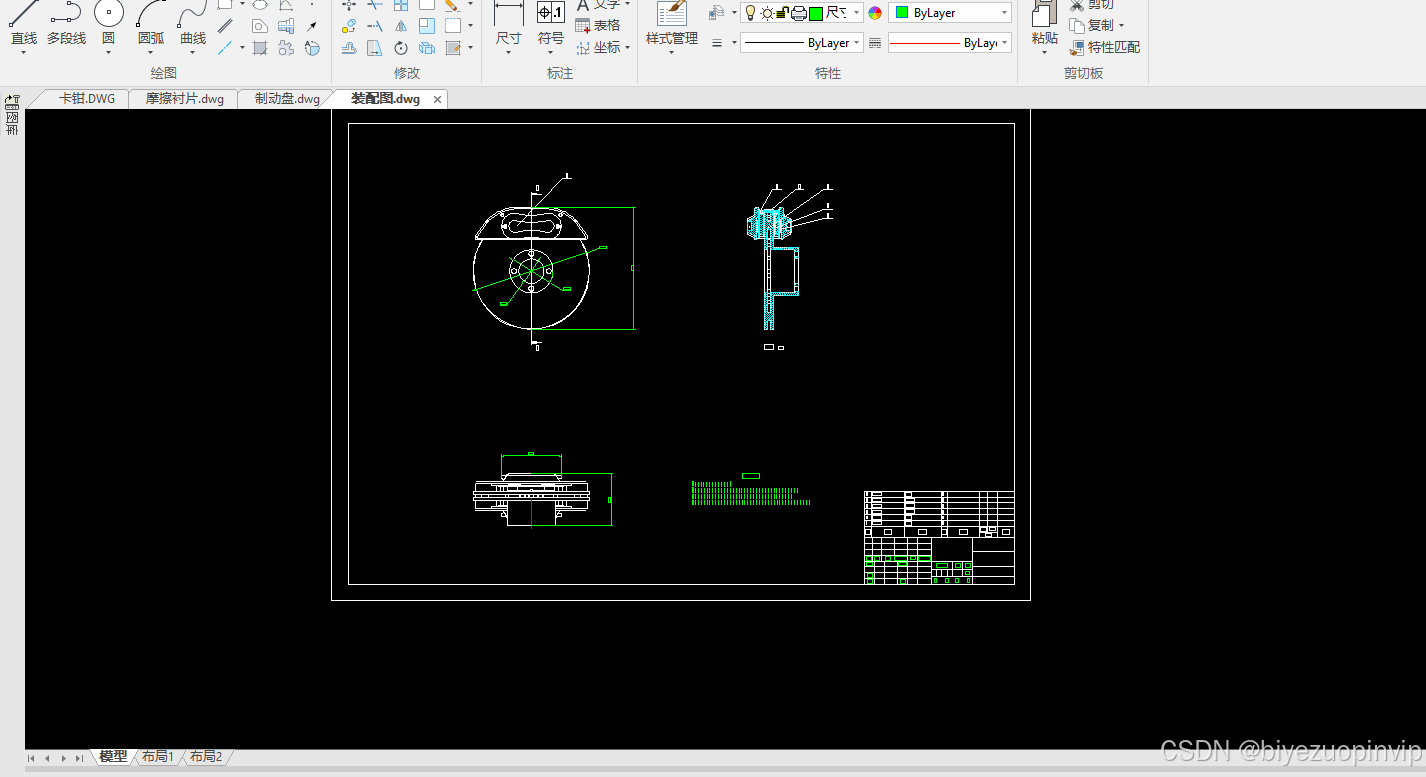This screenshot has height=777, width=1426.
Task: Open the black-line ByLayer linetype dropdown
Action: [801, 43]
